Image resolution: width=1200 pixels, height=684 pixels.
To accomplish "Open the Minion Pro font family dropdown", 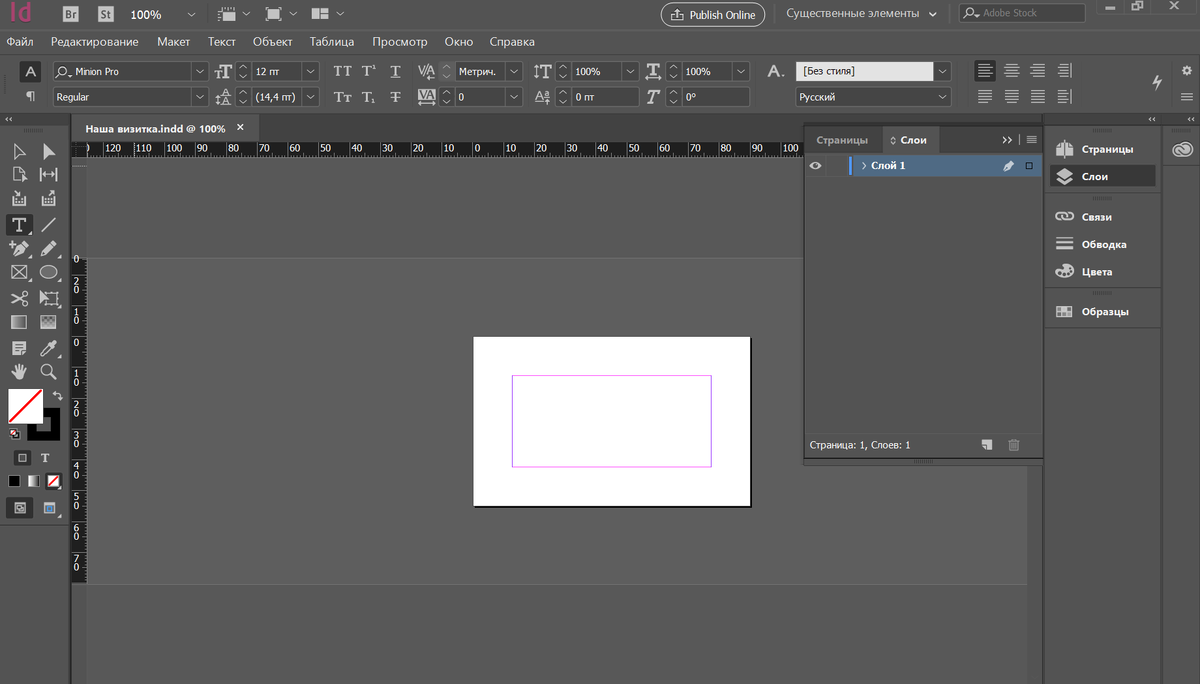I will [x=199, y=72].
